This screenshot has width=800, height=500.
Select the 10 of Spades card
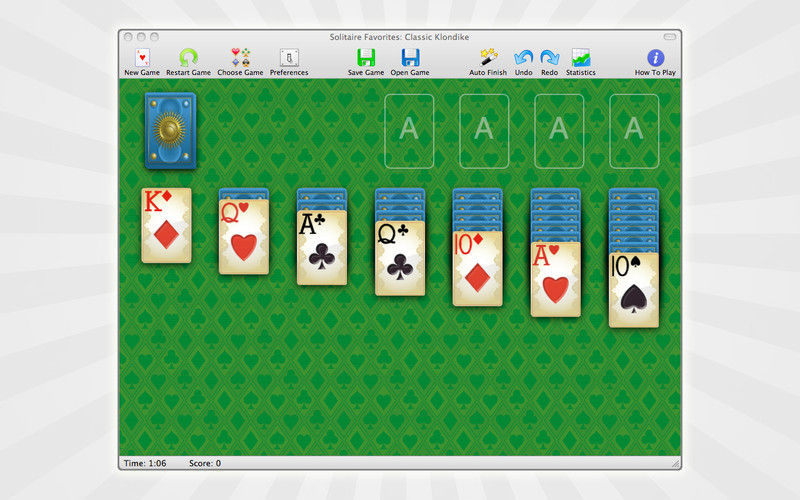coord(634,290)
